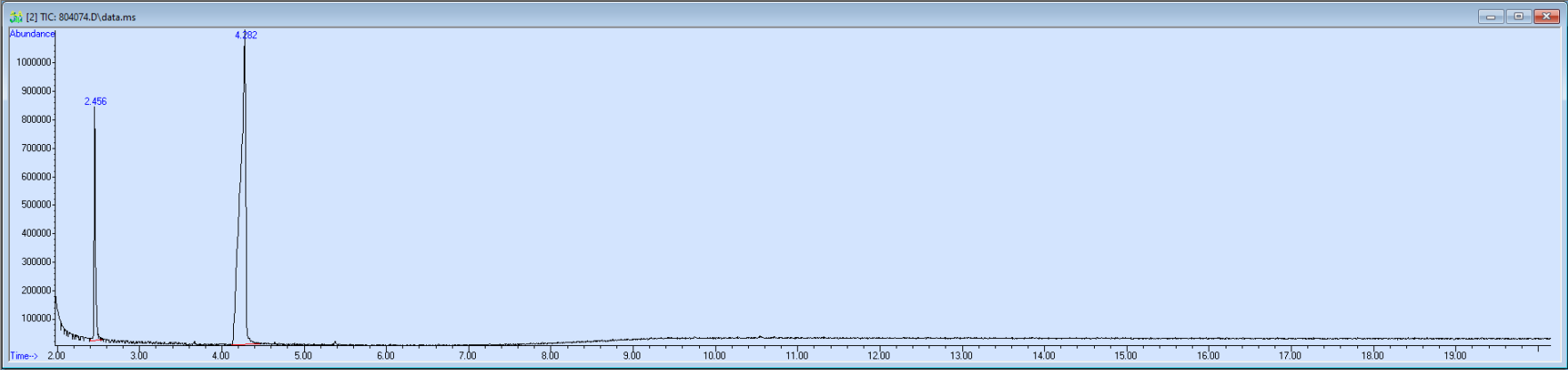Click the 500000 abundance tick label
Image resolution: width=1568 pixels, height=370 pixels.
(x=36, y=205)
